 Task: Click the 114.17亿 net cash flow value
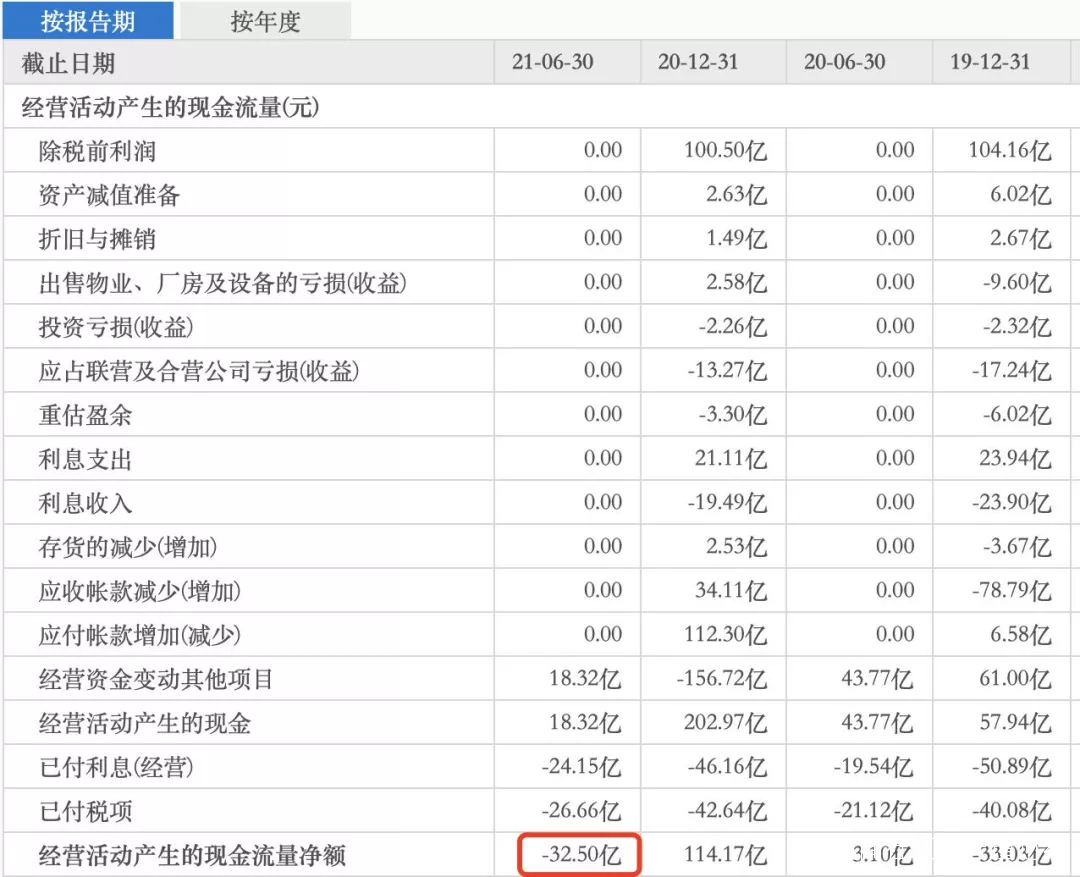coord(725,855)
